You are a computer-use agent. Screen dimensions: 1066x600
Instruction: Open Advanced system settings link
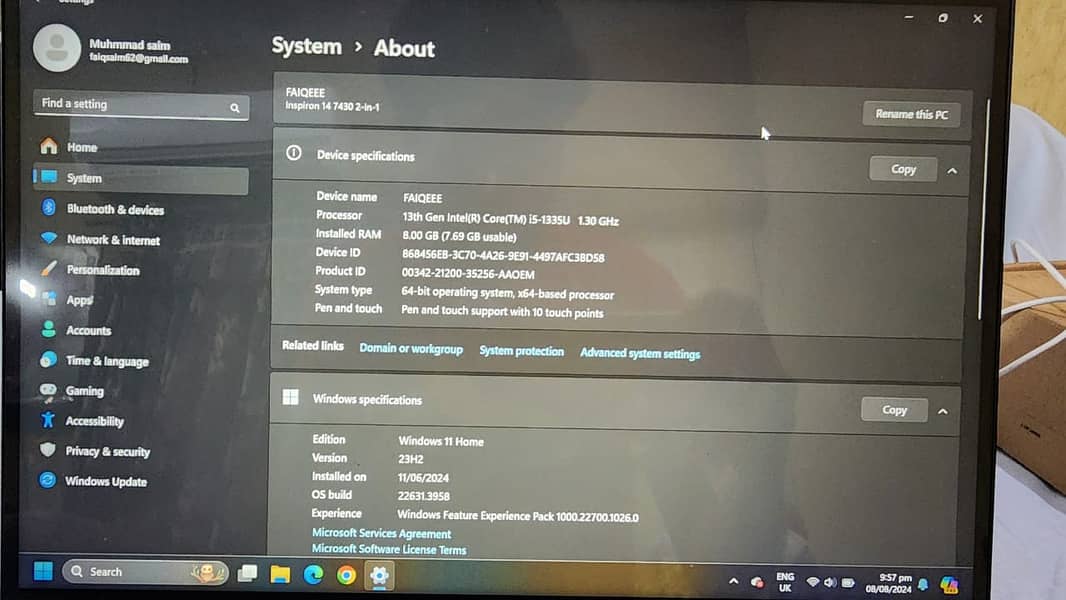coord(640,353)
